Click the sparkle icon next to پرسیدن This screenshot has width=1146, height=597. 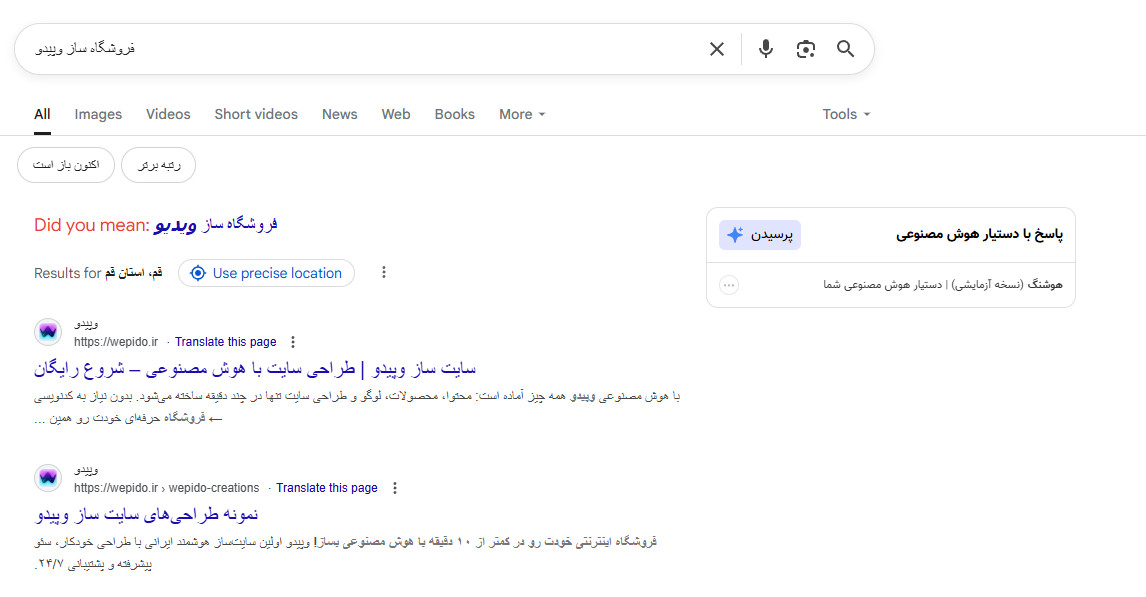[734, 233]
